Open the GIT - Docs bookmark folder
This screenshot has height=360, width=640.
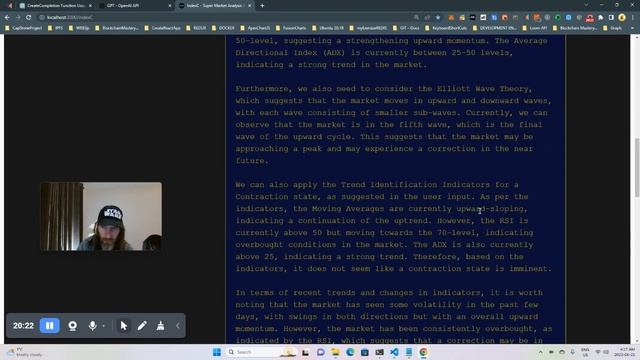pyautogui.click(x=407, y=28)
